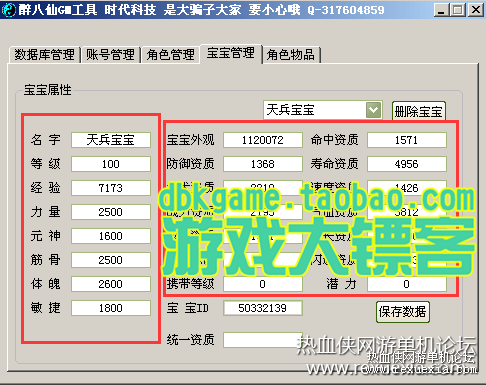486x385 pixels.
Task: Click the 力量 field with value 2500
Action: click(111, 212)
